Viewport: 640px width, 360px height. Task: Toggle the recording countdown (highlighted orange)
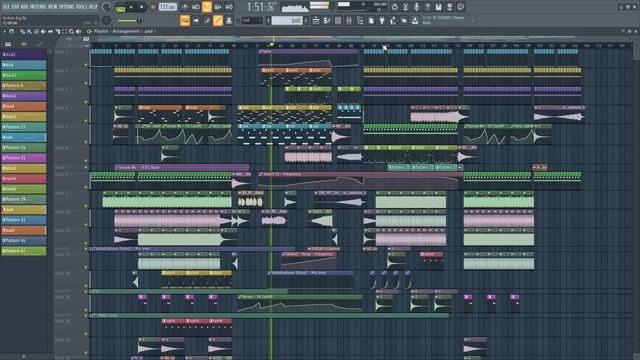click(207, 7)
